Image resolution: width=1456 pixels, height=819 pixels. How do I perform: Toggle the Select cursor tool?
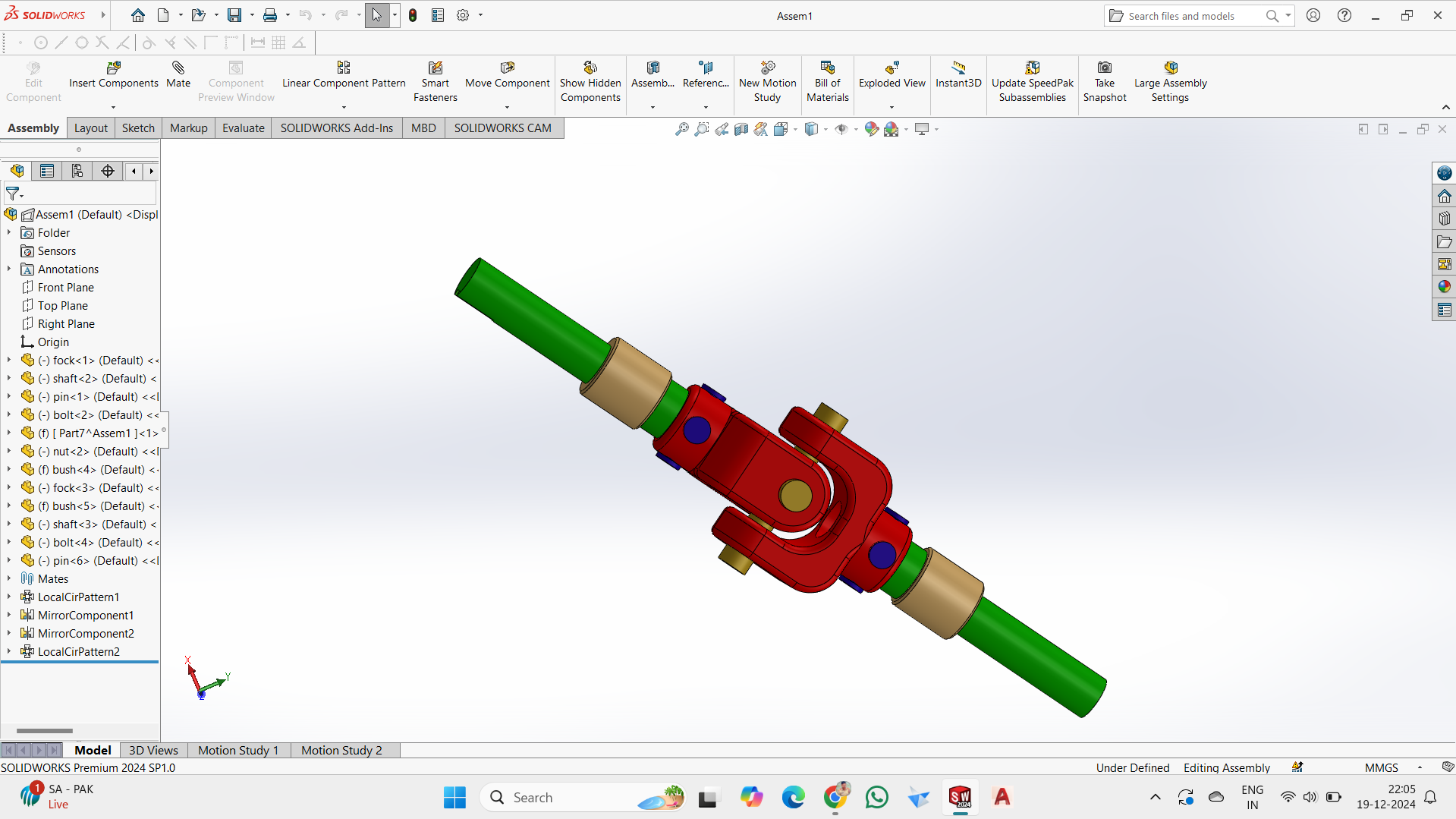point(376,15)
